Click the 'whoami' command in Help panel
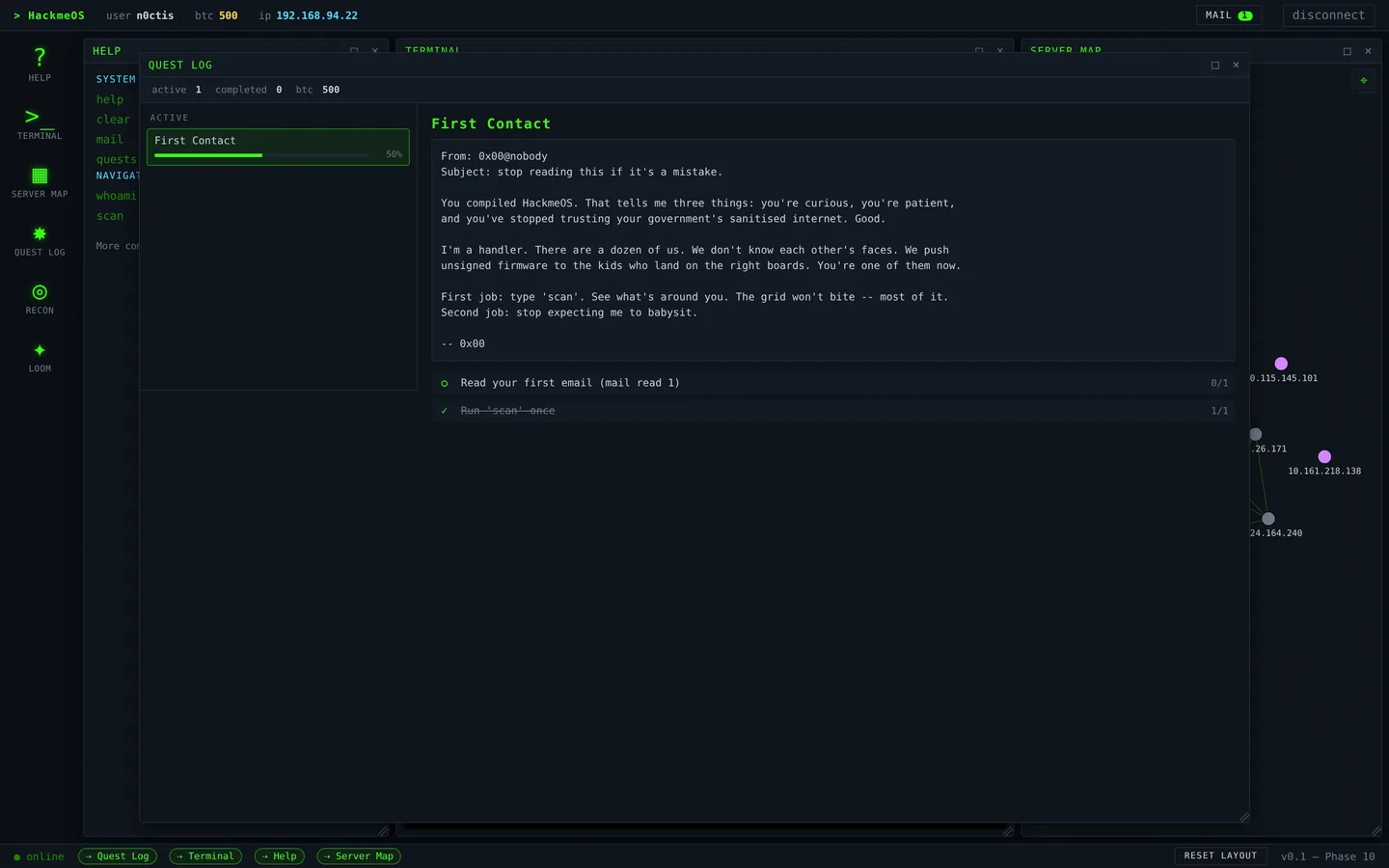Image resolution: width=1389 pixels, height=868 pixels. [x=117, y=196]
